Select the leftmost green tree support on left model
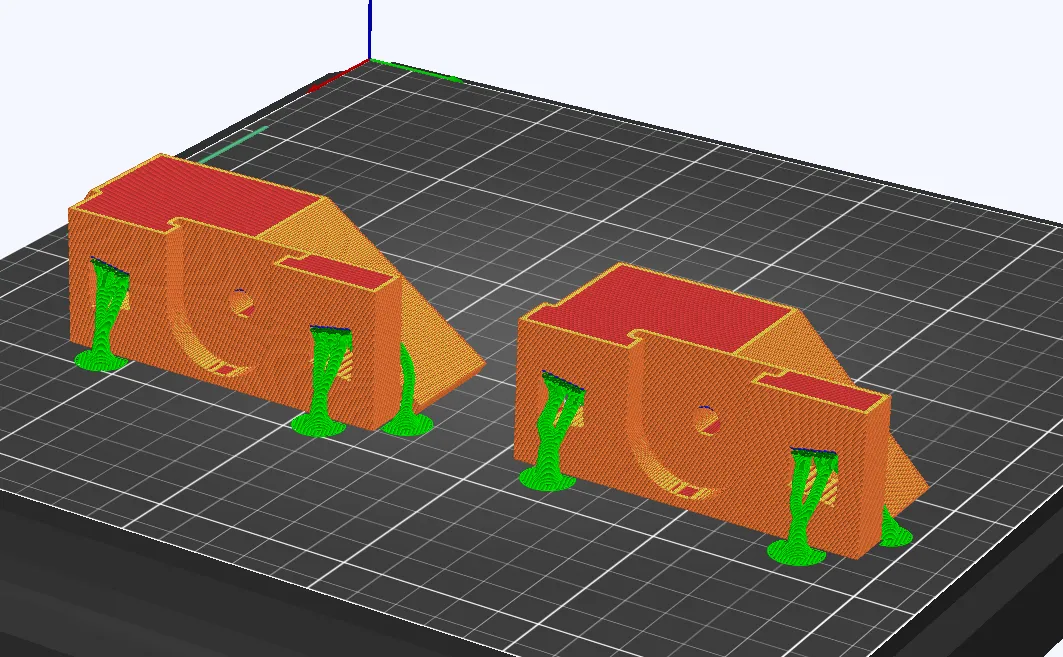Image resolution: width=1063 pixels, height=657 pixels. (105, 315)
